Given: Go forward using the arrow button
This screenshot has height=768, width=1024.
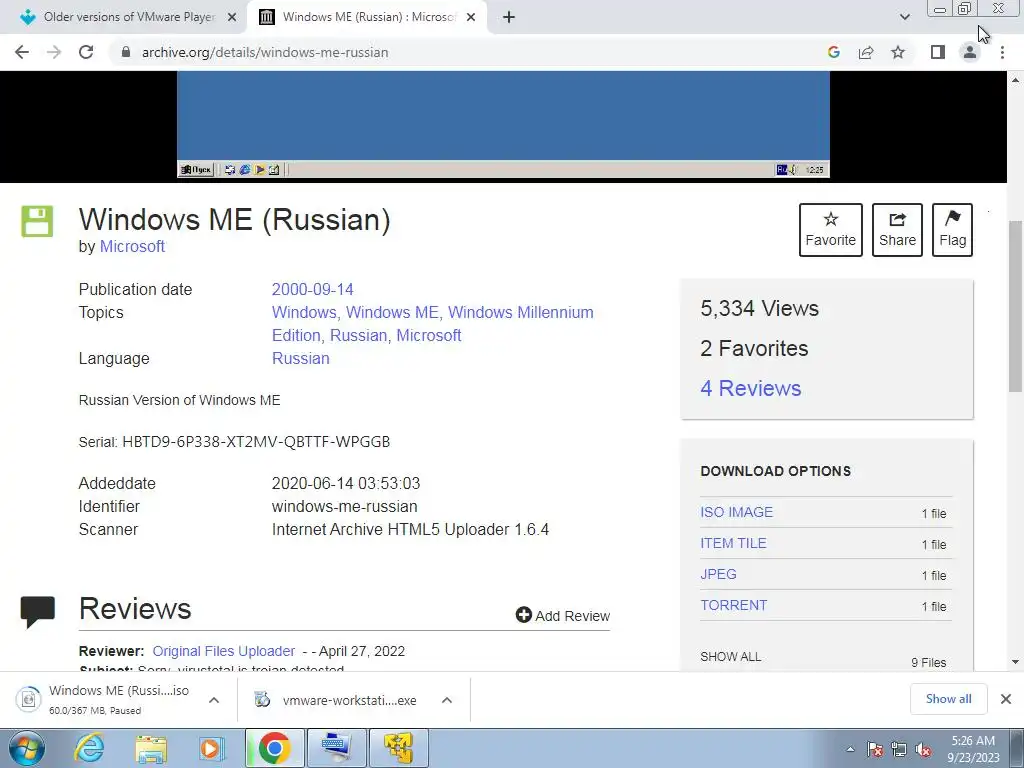Looking at the screenshot, I should pyautogui.click(x=54, y=52).
